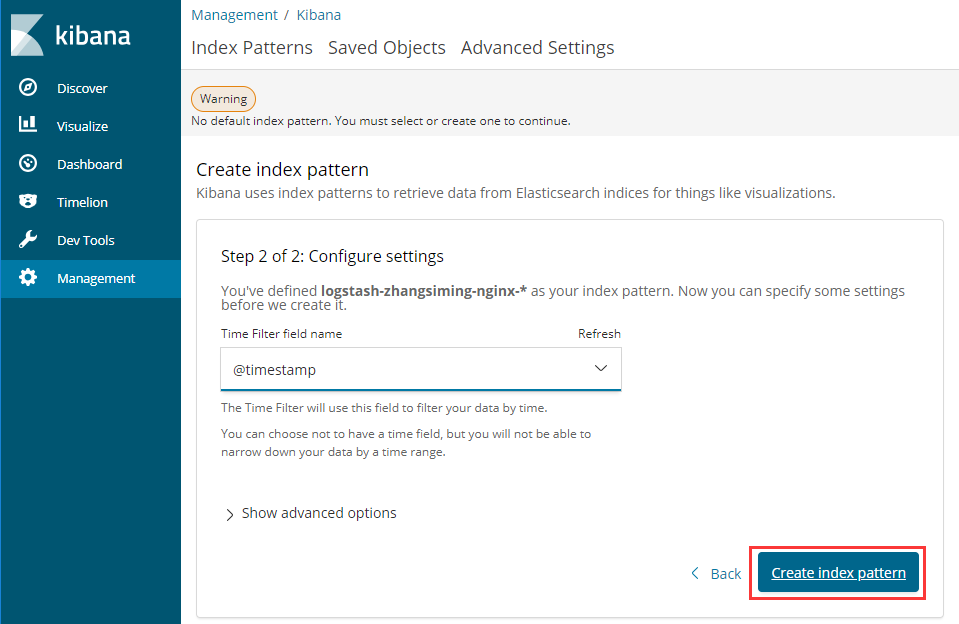Click the 'logstash-zhangsiming-nginx-*' pattern name
Viewport: 959px width, 624px height.
tap(423, 291)
